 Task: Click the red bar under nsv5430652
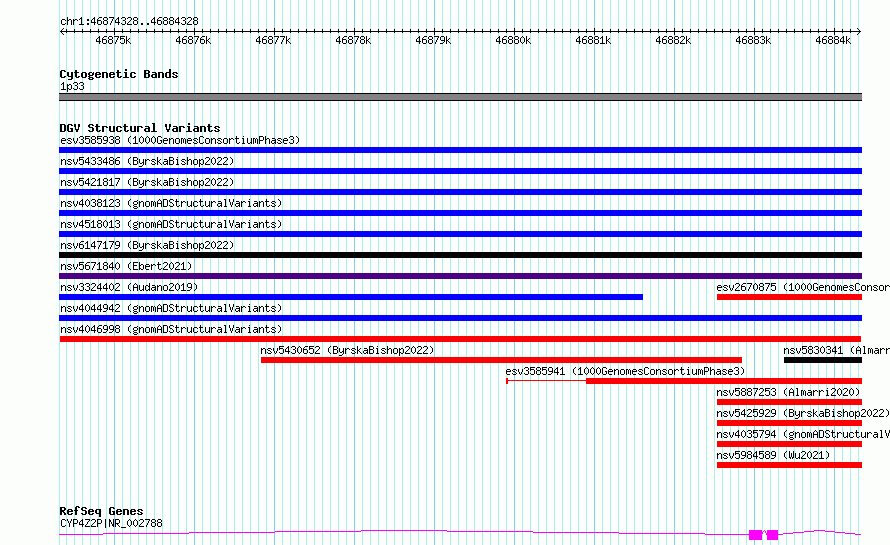[x=501, y=360]
